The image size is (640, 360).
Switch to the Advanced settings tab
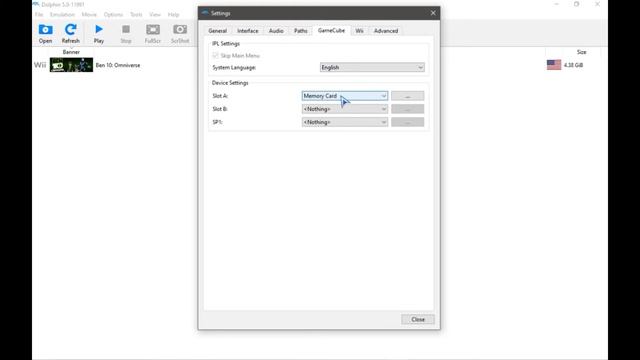point(386,31)
